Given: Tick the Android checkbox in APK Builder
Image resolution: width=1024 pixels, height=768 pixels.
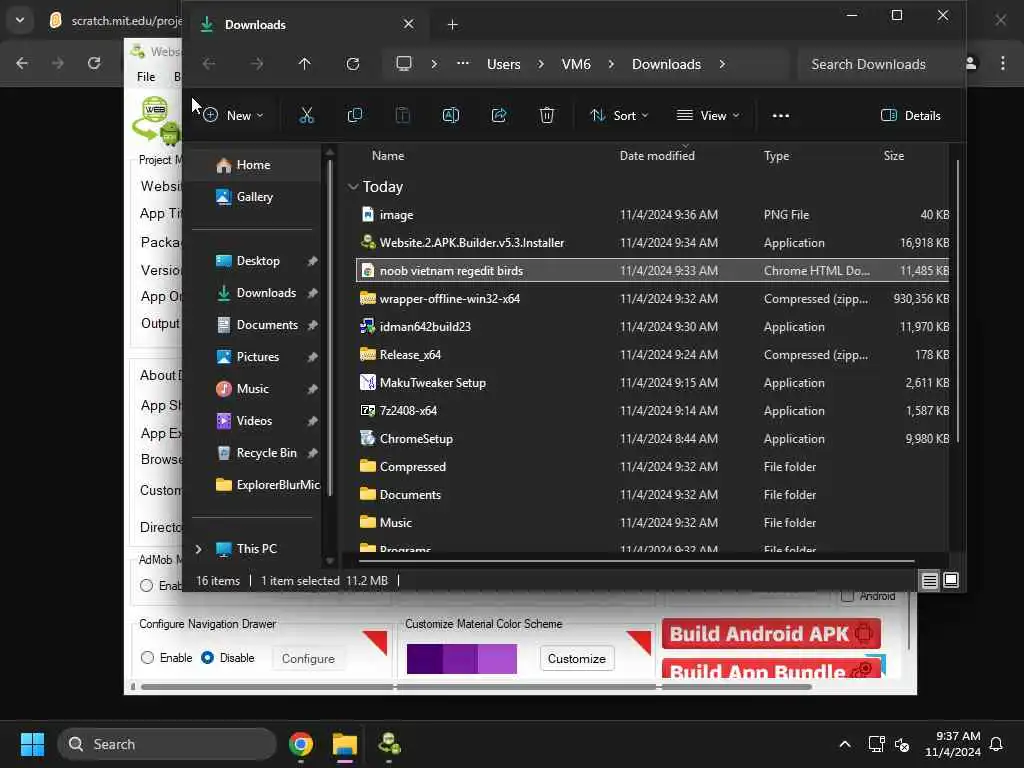Looking at the screenshot, I should click(x=848, y=596).
